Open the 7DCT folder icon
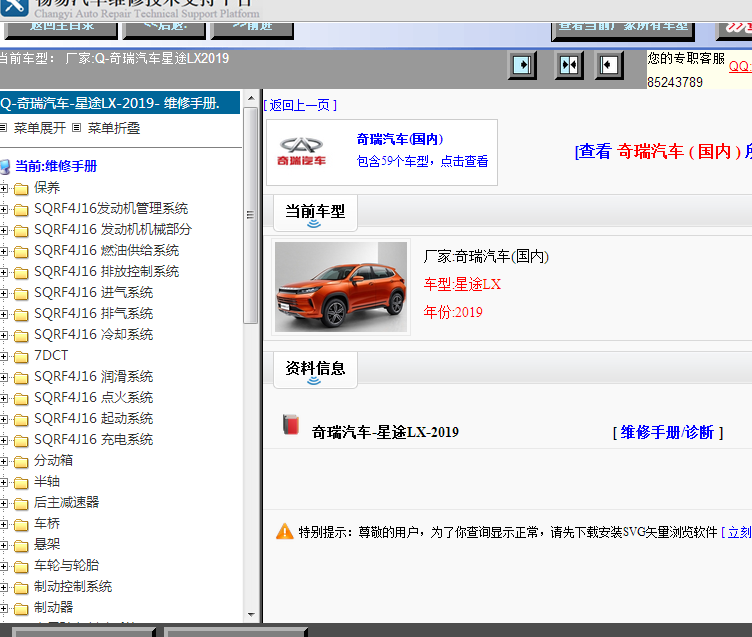This screenshot has width=752, height=637. pyautogui.click(x=21, y=357)
